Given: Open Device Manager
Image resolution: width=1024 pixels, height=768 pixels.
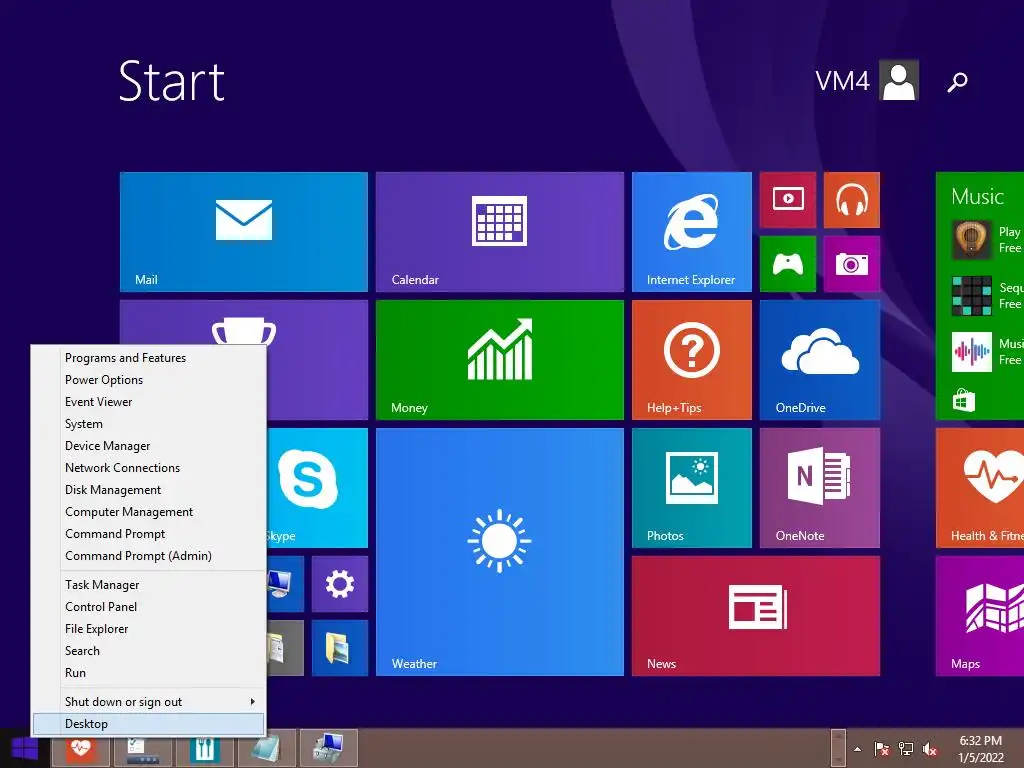Looking at the screenshot, I should (150, 445).
